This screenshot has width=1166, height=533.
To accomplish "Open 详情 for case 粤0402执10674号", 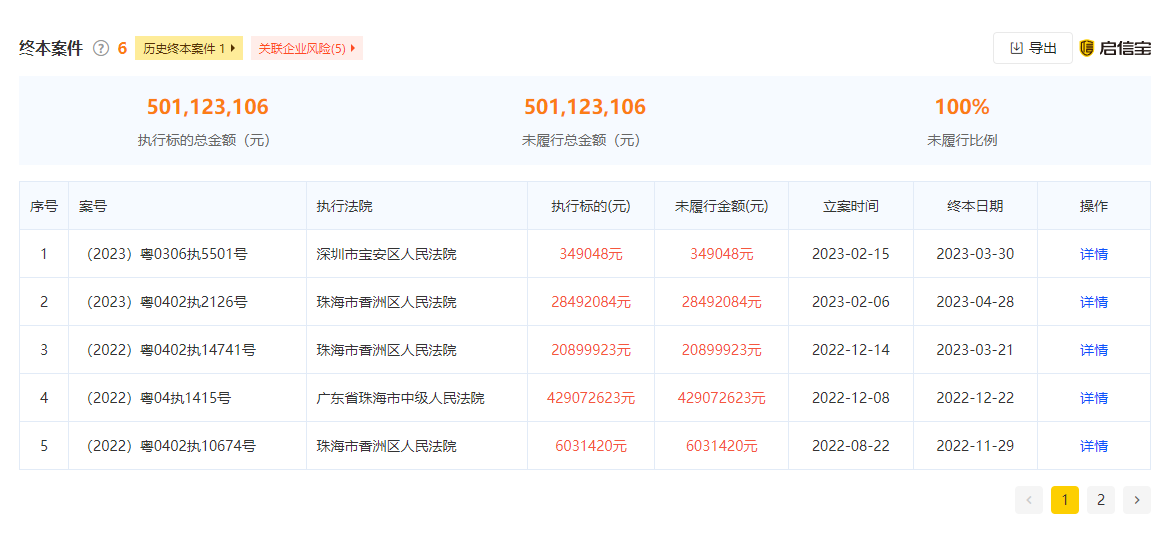I will point(1094,446).
